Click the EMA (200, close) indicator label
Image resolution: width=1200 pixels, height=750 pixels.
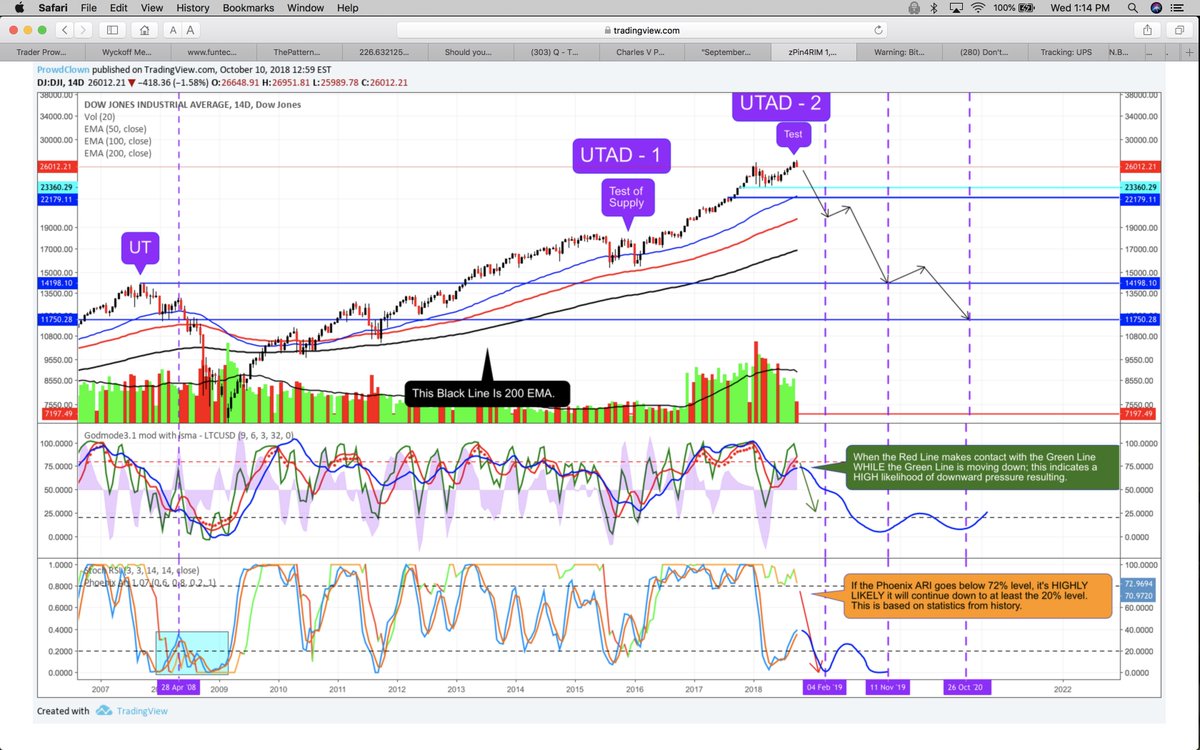pyautogui.click(x=118, y=153)
